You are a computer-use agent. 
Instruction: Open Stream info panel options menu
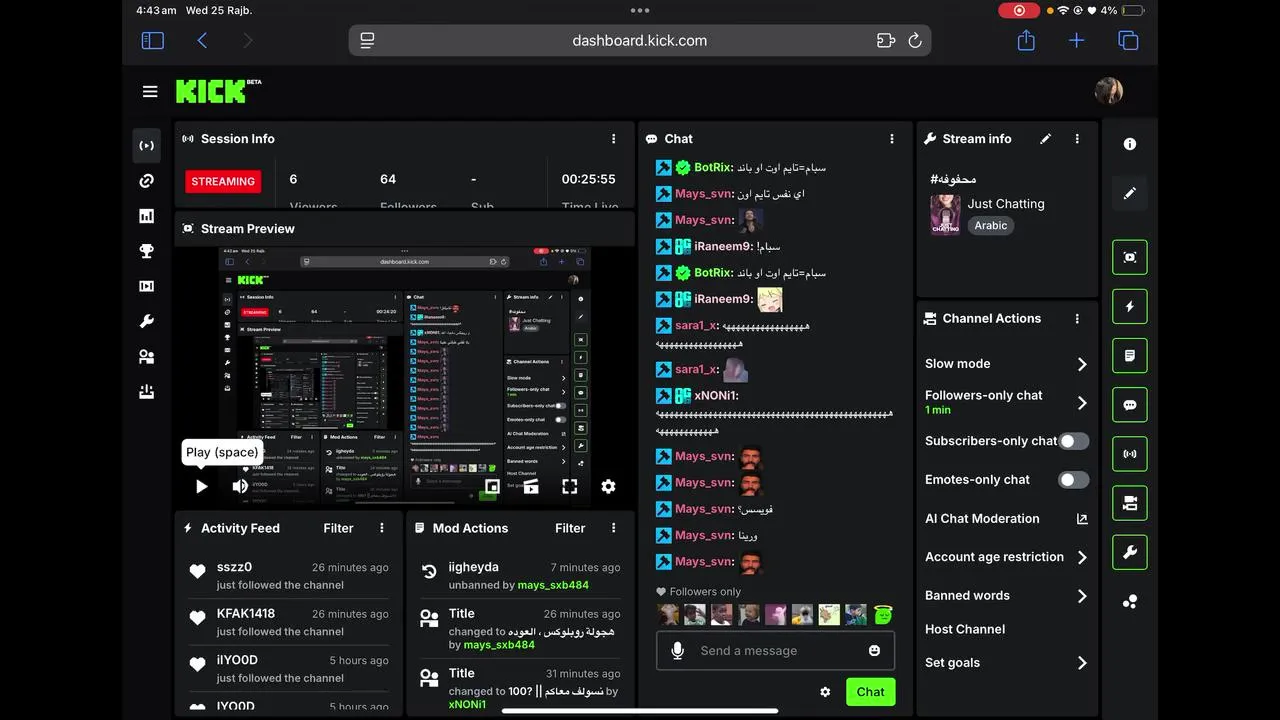click(x=1077, y=139)
